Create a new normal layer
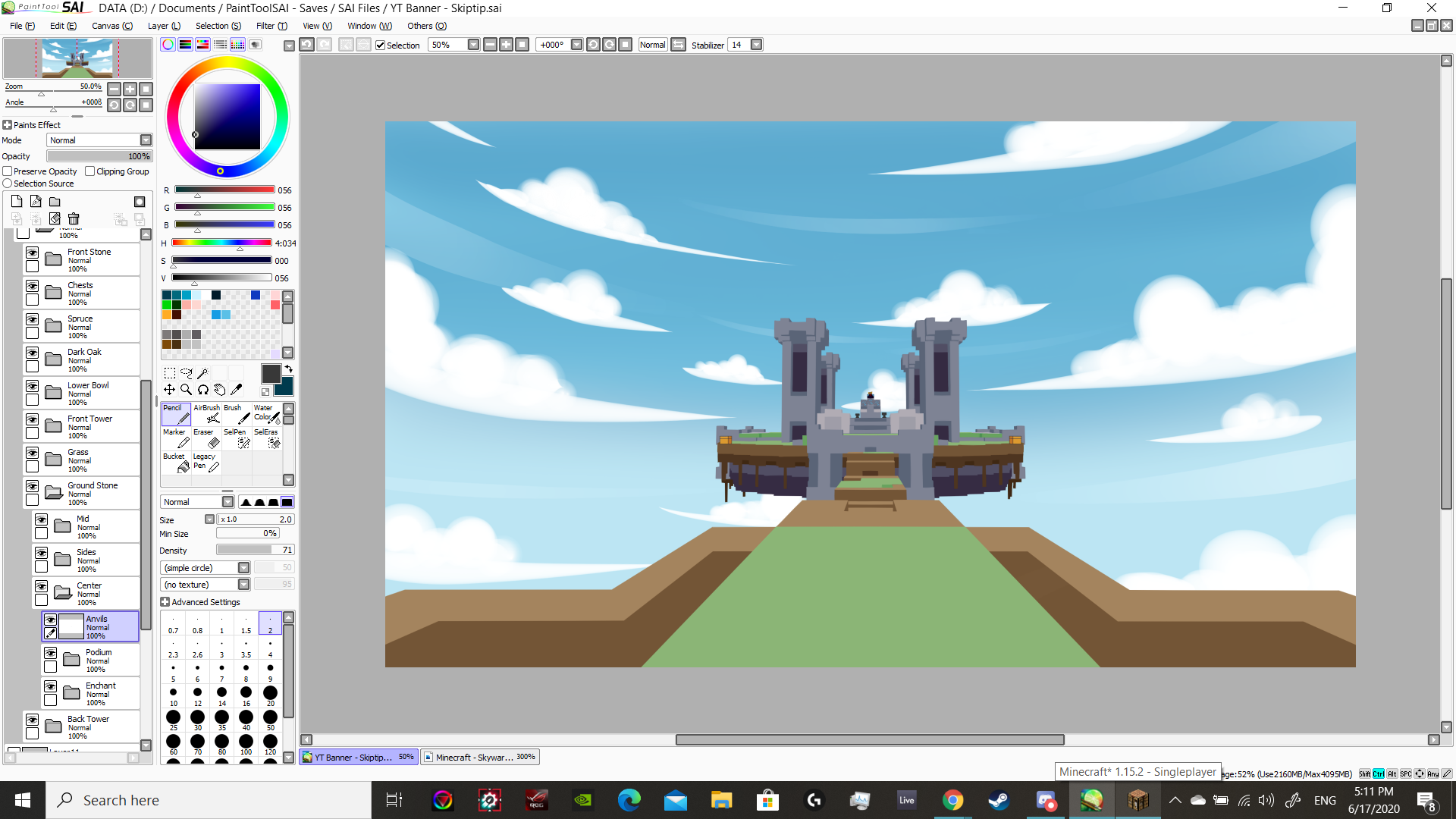 coord(17,202)
